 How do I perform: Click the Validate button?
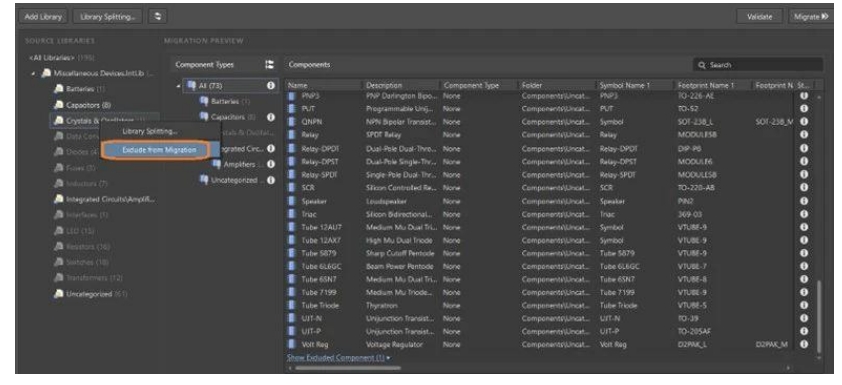(759, 17)
